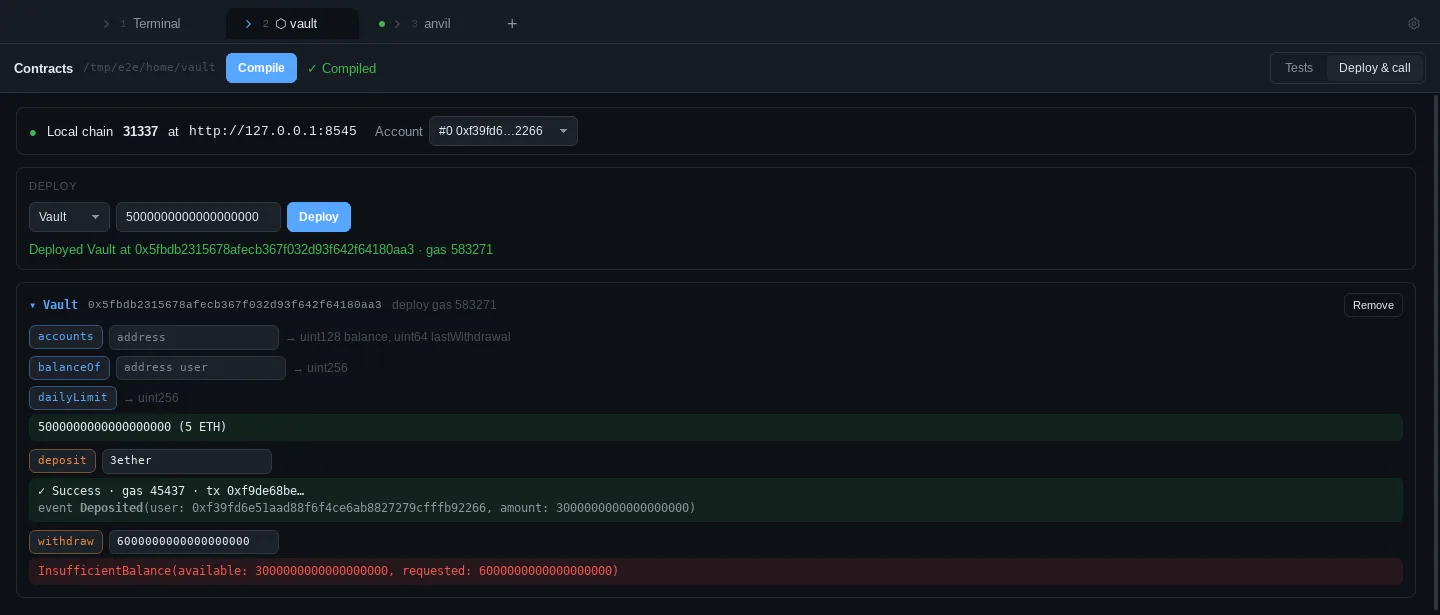The height and width of the screenshot is (615, 1440).
Task: Click the RPC URL http://127.0.0.1:8545
Action: [x=273, y=131]
